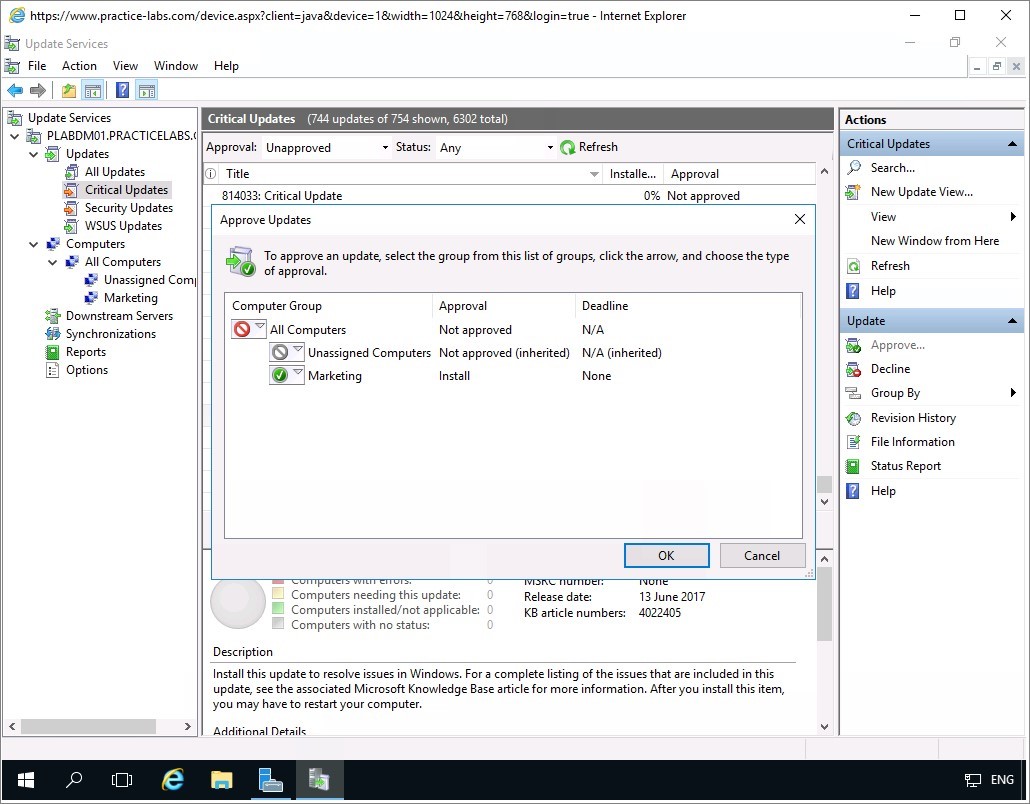Open the Synchronizations node
1030x804 pixels.
tap(110, 334)
